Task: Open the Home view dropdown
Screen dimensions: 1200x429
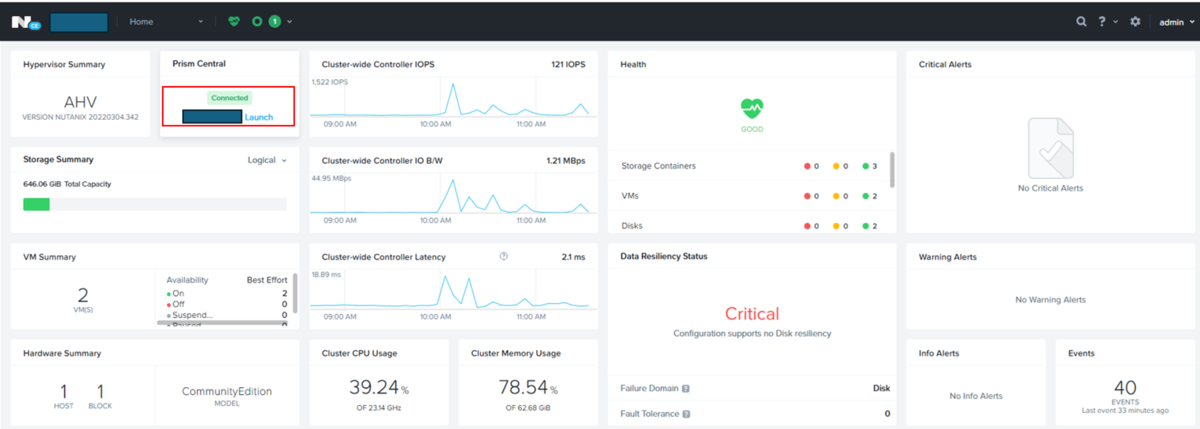Action: 166,21
